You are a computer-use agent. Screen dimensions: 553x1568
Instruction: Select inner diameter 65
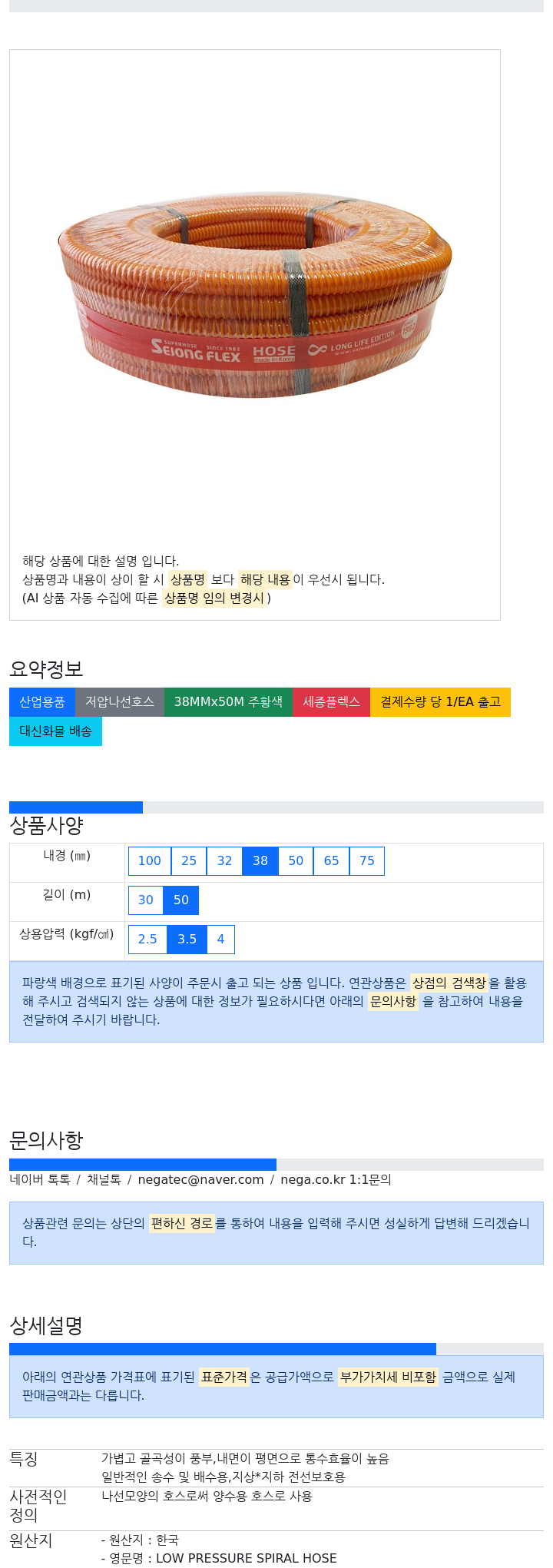pyautogui.click(x=332, y=861)
